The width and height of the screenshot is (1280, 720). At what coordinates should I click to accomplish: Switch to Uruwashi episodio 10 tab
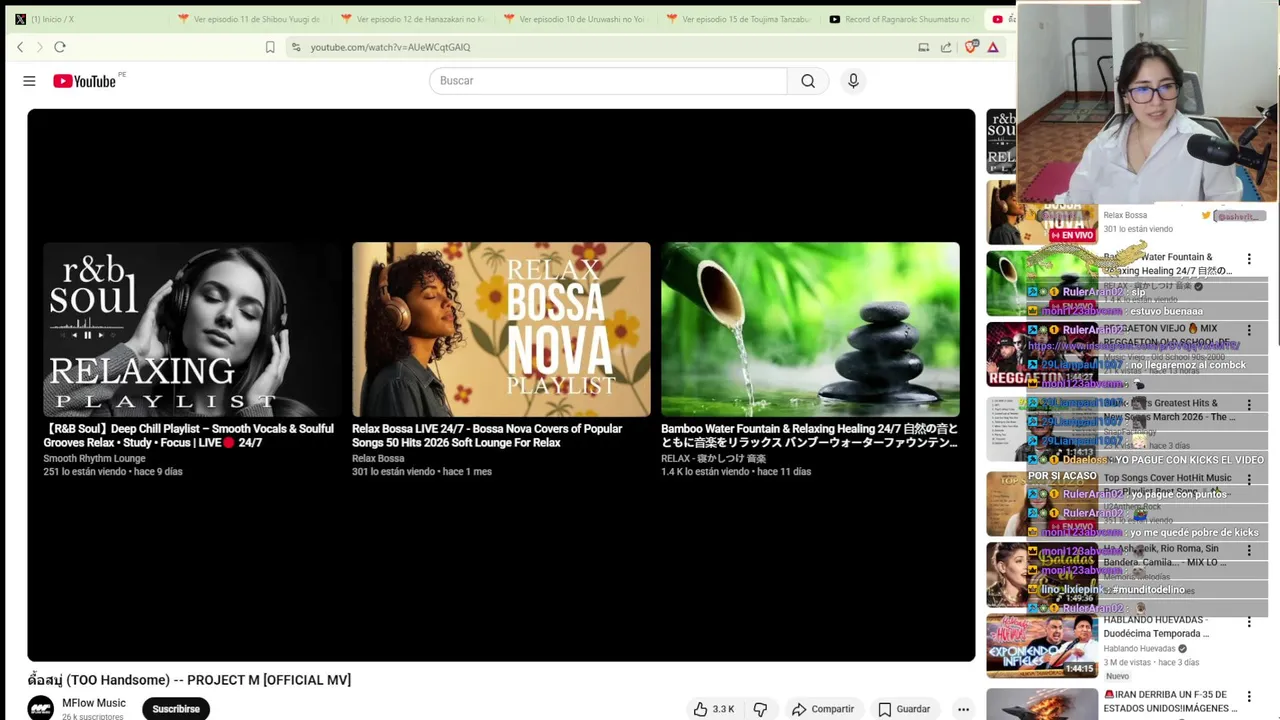coord(576,19)
